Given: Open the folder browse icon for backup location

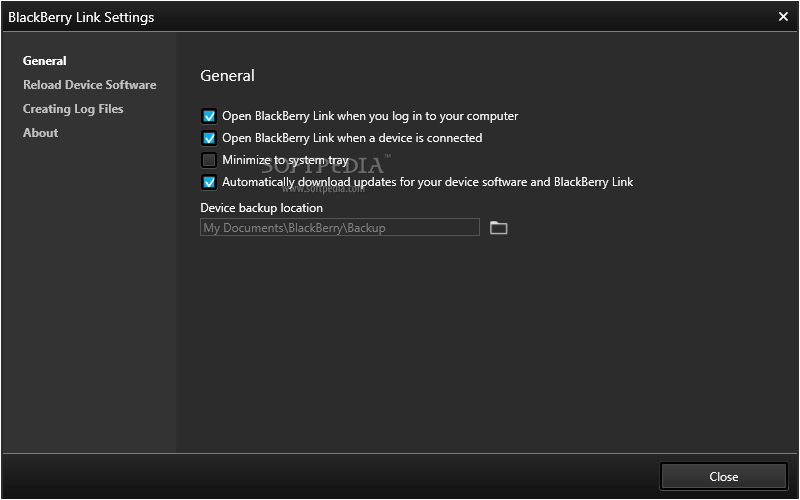Looking at the screenshot, I should (498, 228).
